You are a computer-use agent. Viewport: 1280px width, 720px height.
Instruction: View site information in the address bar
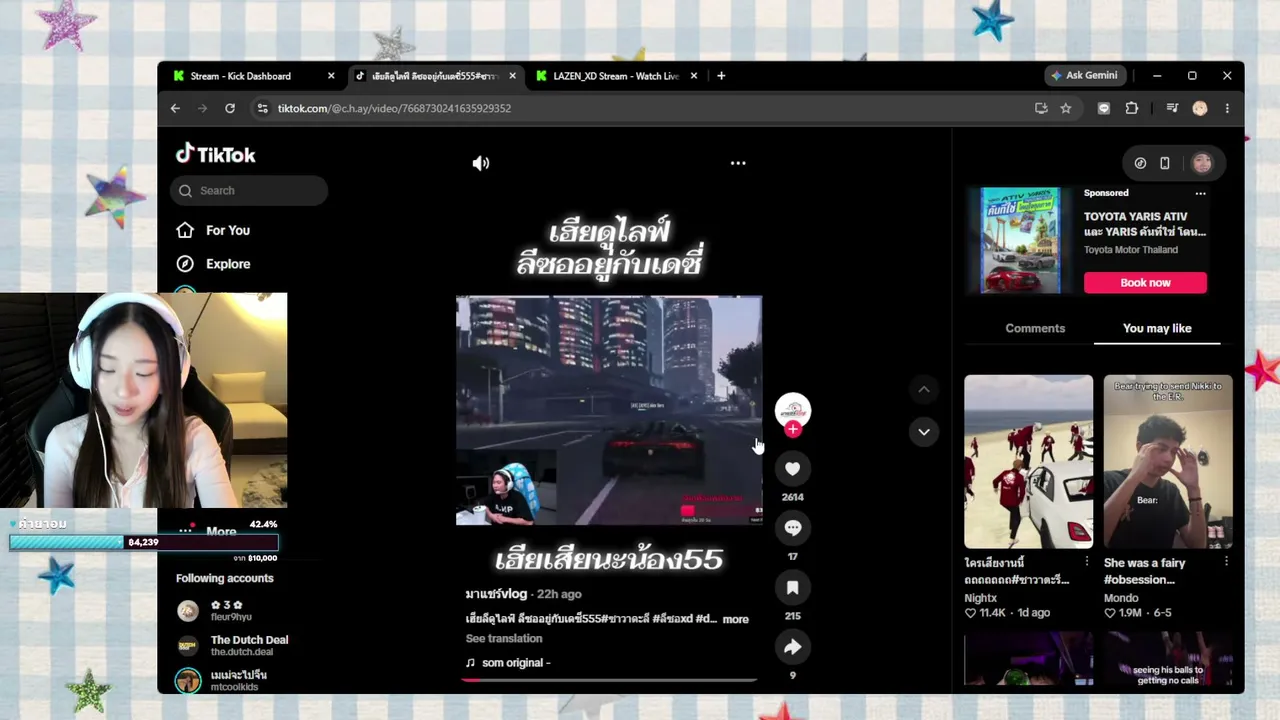(x=262, y=108)
